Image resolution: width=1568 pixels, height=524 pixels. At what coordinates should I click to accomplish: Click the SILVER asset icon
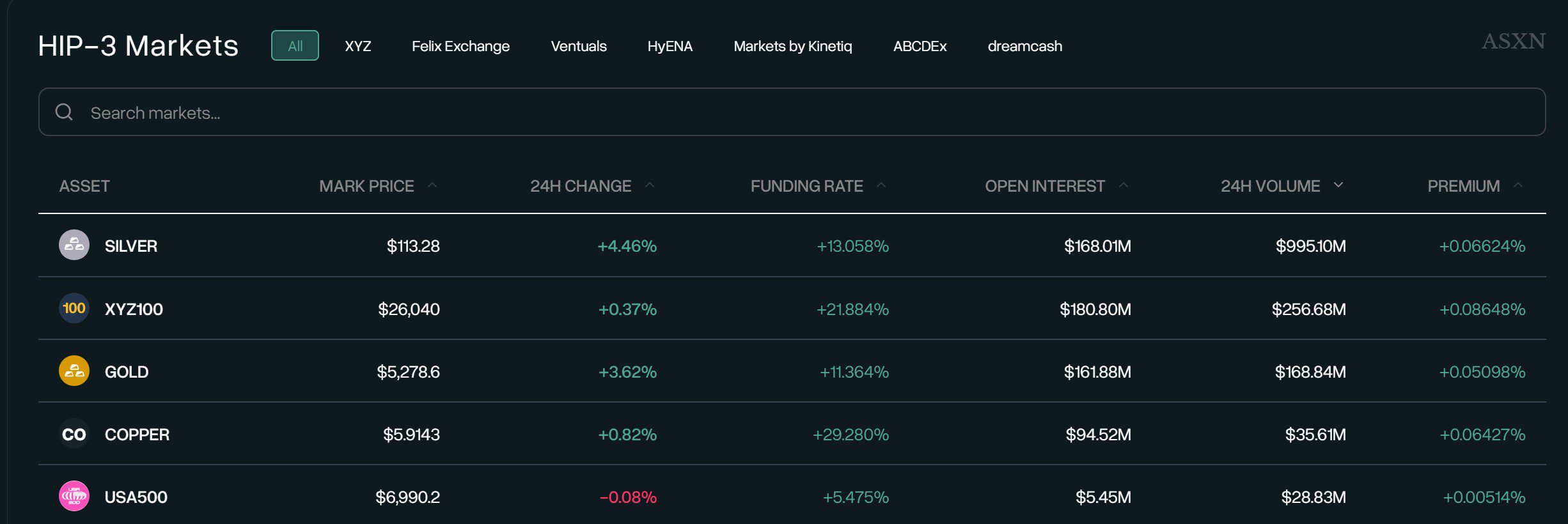point(74,245)
